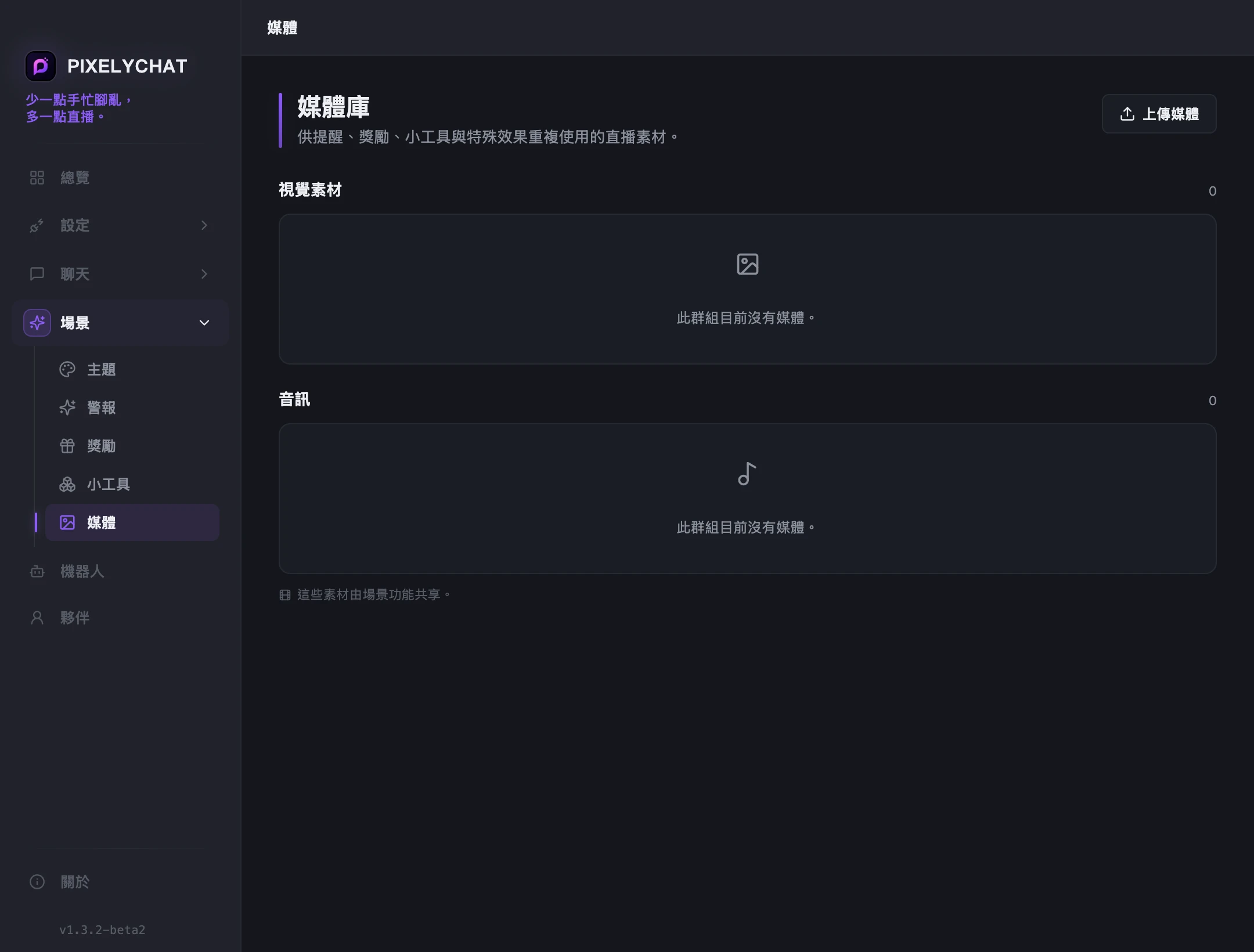1254x952 pixels.
Task: Click 此群組目前沒有媒體 in 音訊 box
Action: pyautogui.click(x=746, y=528)
